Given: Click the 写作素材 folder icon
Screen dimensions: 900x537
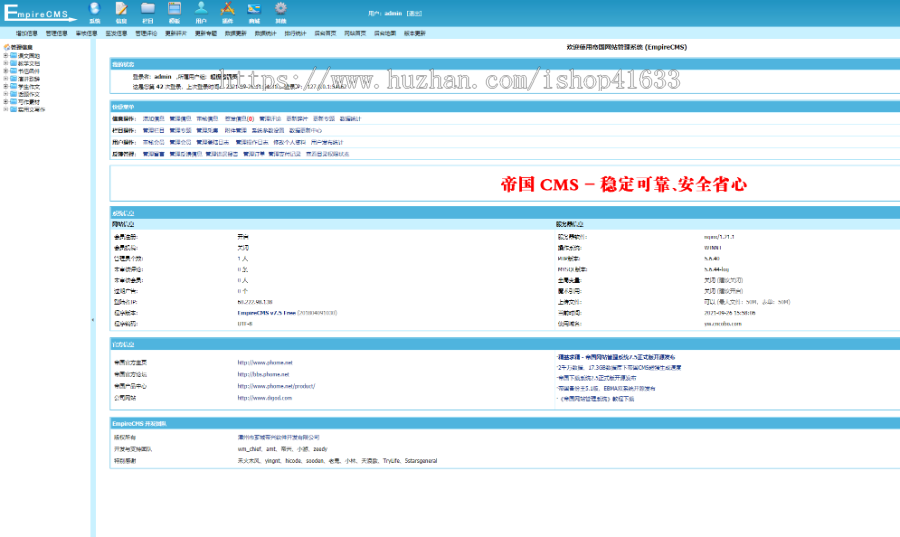Looking at the screenshot, I should [13, 102].
